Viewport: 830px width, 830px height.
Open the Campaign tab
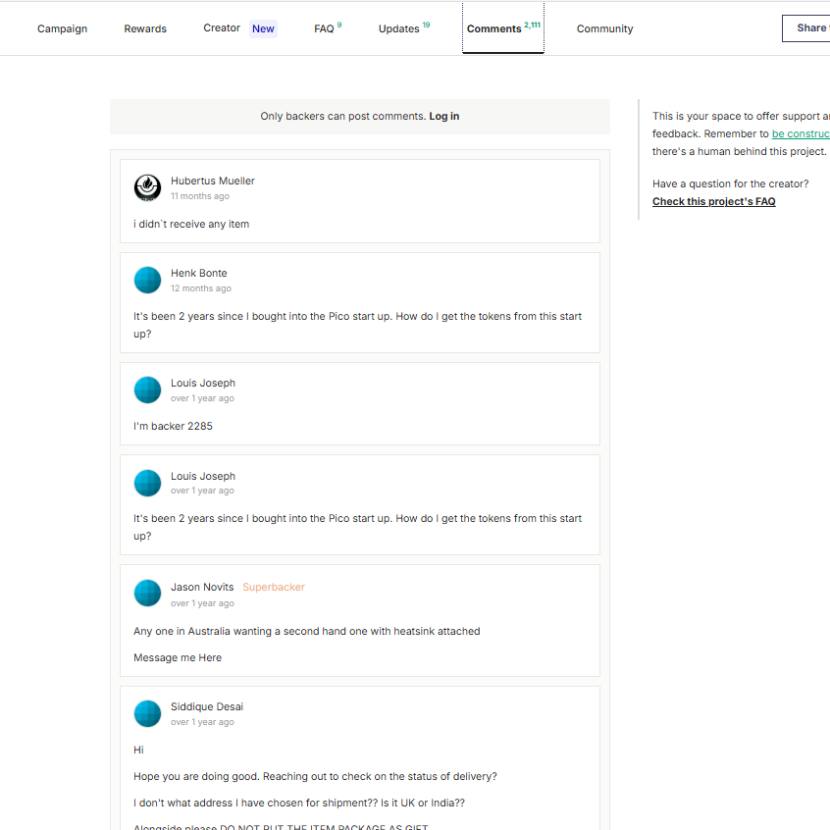click(62, 29)
